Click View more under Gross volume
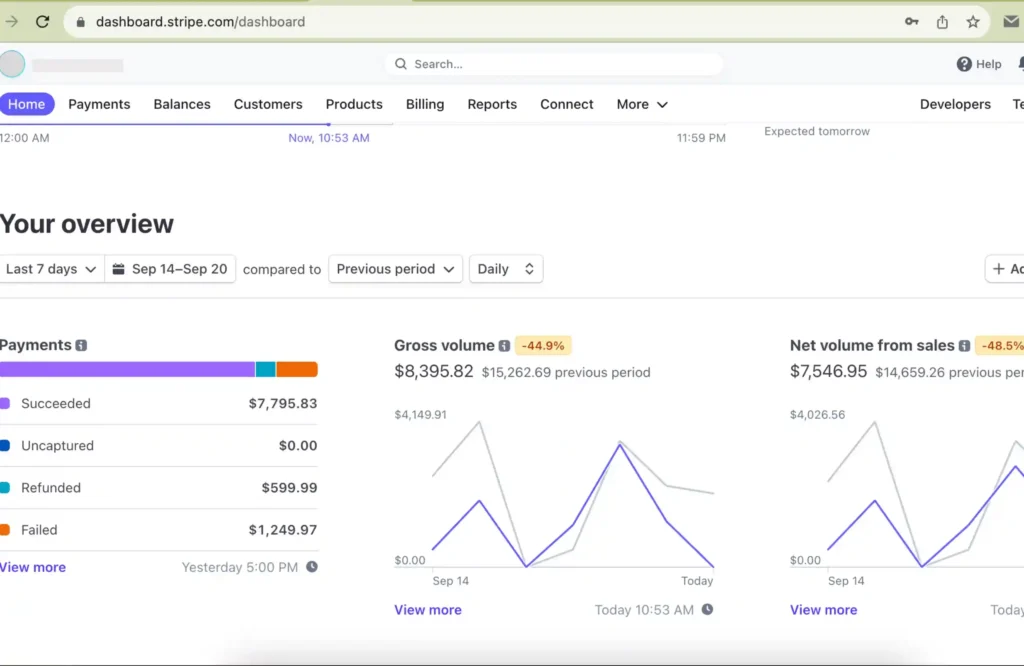Viewport: 1024px width, 666px height. coord(428,609)
